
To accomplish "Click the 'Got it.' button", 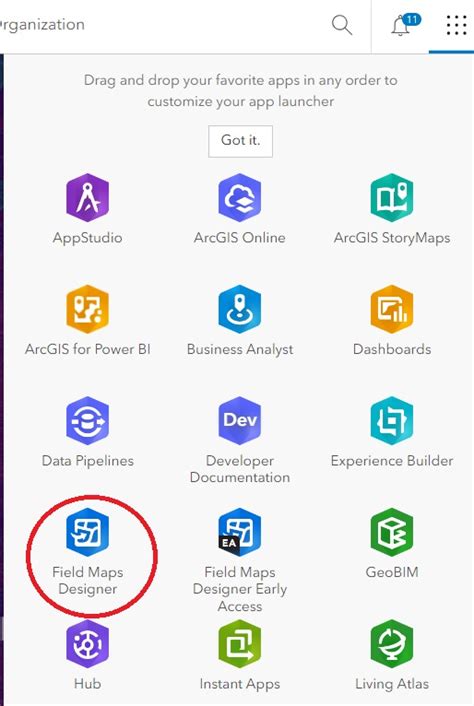I will tap(240, 141).
